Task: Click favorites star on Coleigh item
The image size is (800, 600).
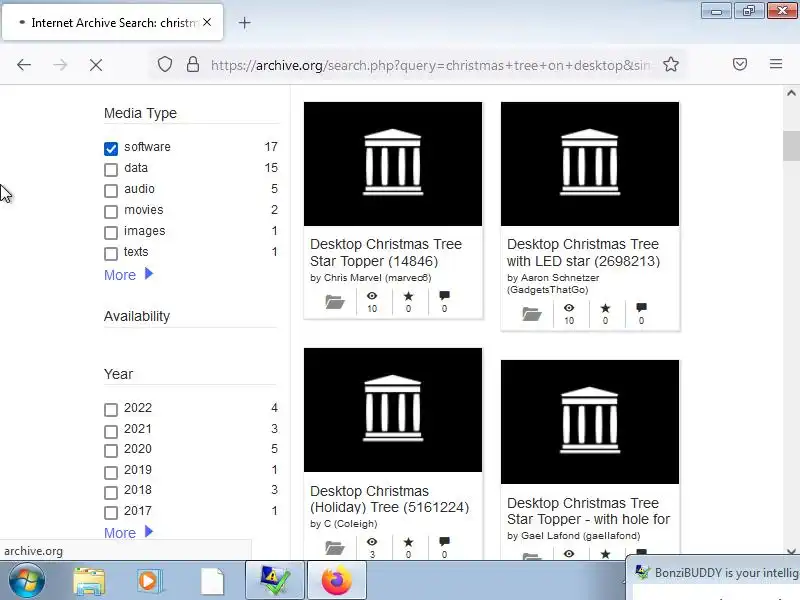Action: (x=408, y=542)
